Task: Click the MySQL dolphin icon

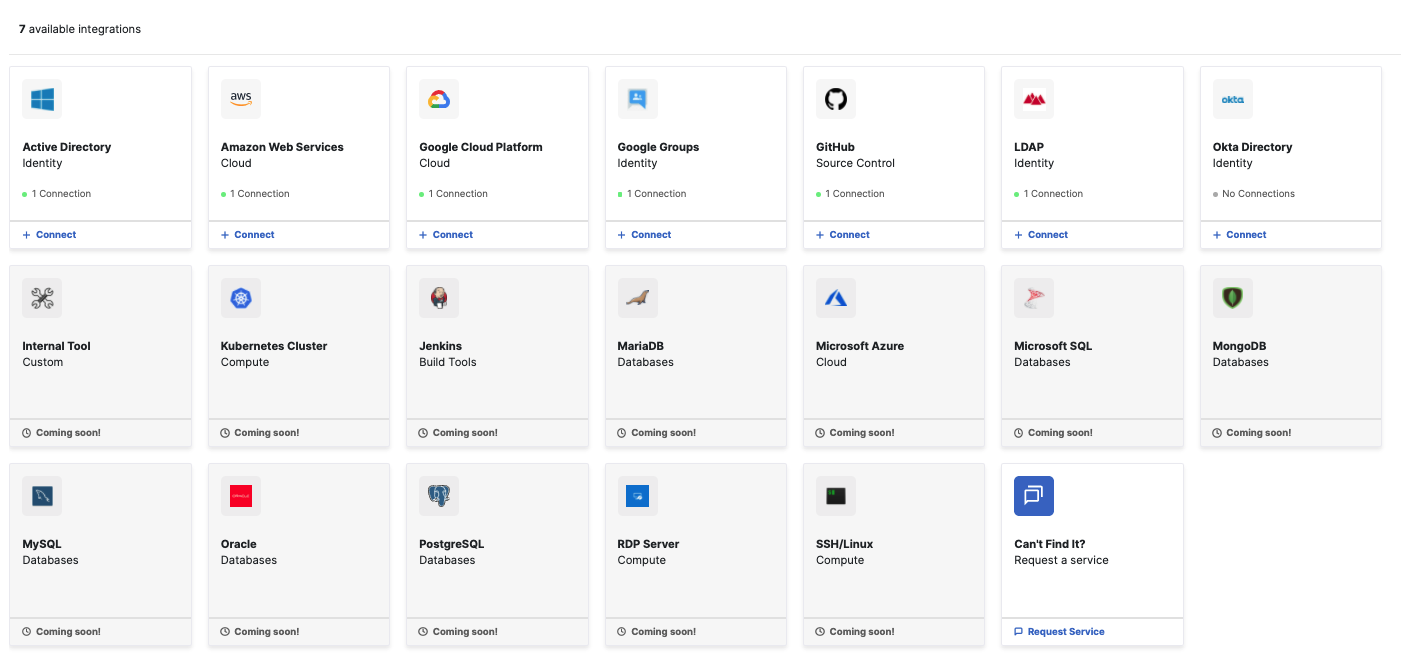Action: coord(42,496)
